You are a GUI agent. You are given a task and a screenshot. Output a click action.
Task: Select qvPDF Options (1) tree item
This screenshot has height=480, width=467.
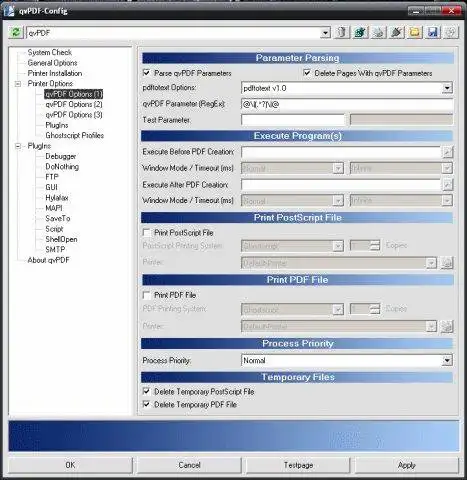pos(74,94)
